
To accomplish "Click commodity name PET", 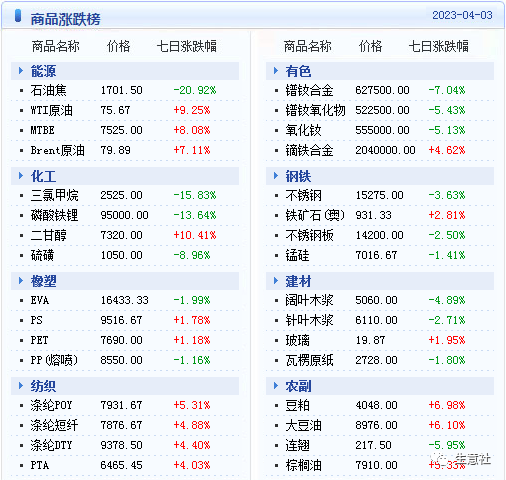I will tap(39, 340).
